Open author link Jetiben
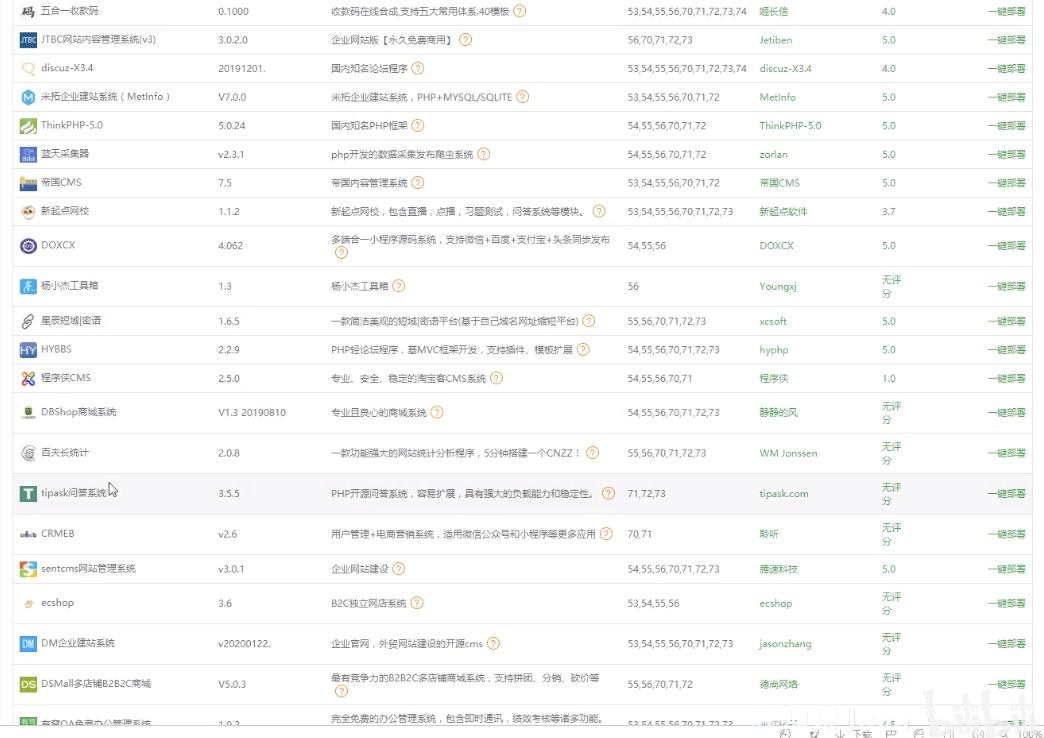1044x738 pixels. tap(776, 40)
